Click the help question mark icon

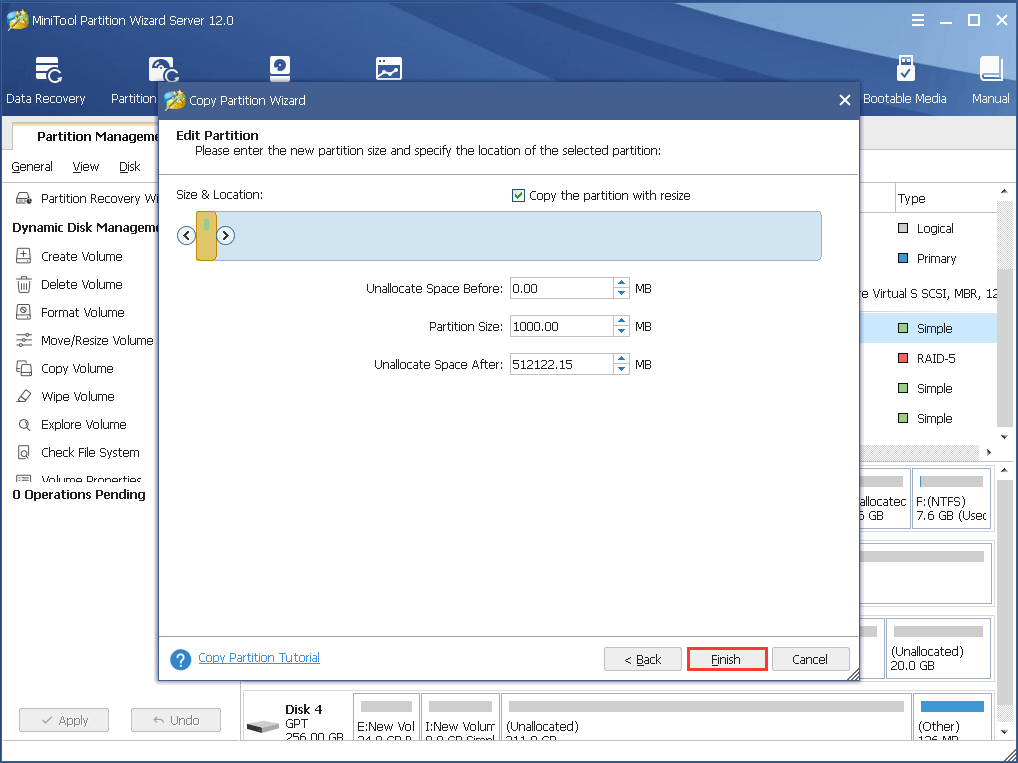click(x=180, y=659)
